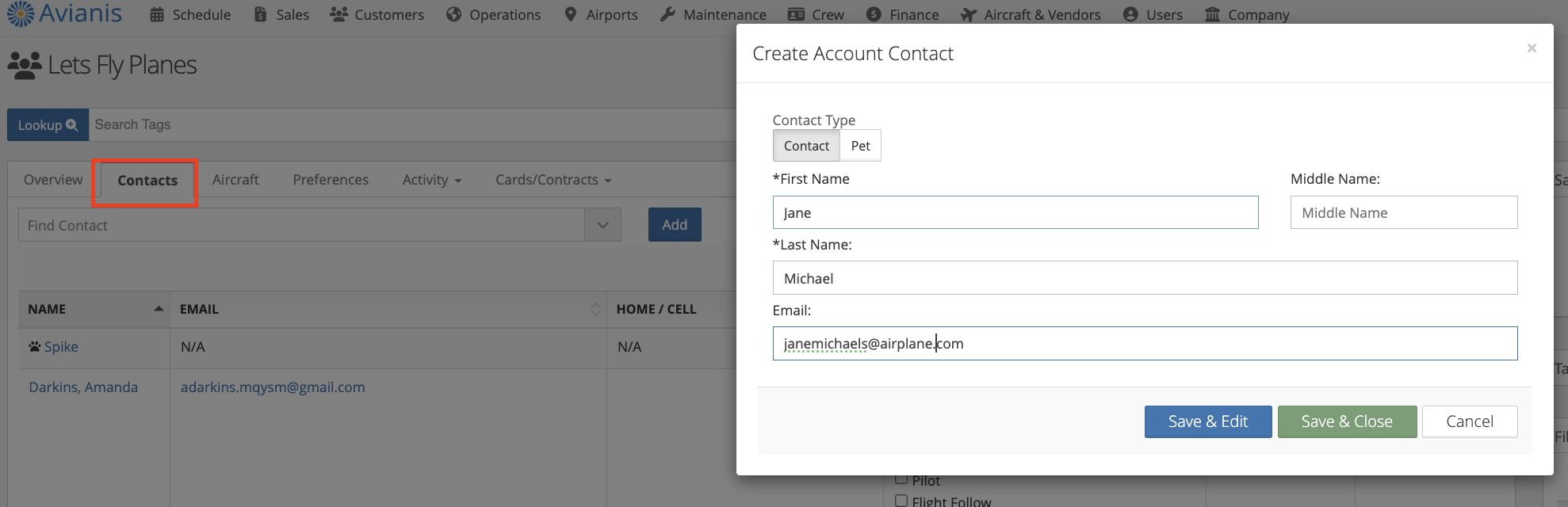
Task: Expand the Find Contact dropdown arrow
Action: click(602, 226)
